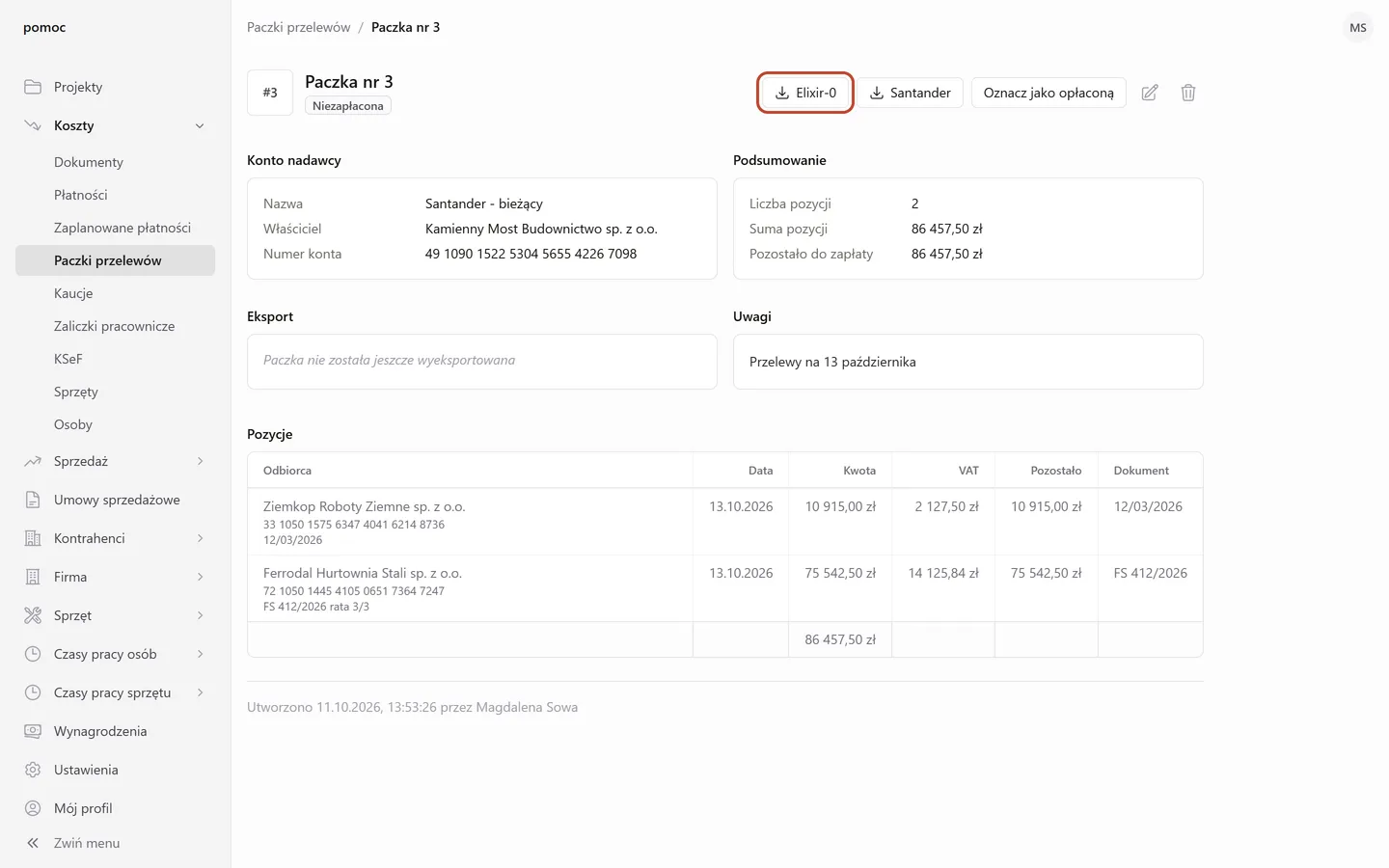Open Kaucje in the sidebar
Image resolution: width=1389 pixels, height=868 pixels.
pos(115,293)
